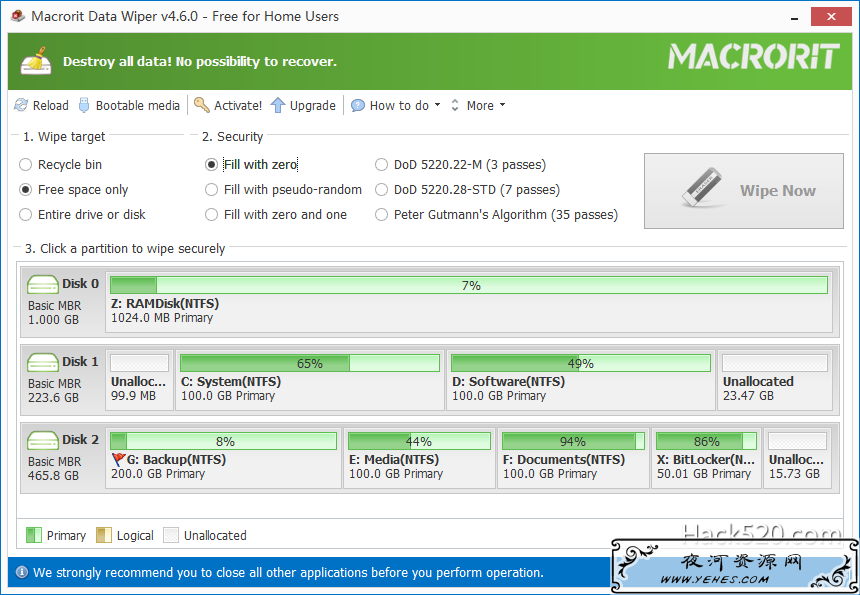Click the Primary legend color swatch

pyautogui.click(x=34, y=535)
